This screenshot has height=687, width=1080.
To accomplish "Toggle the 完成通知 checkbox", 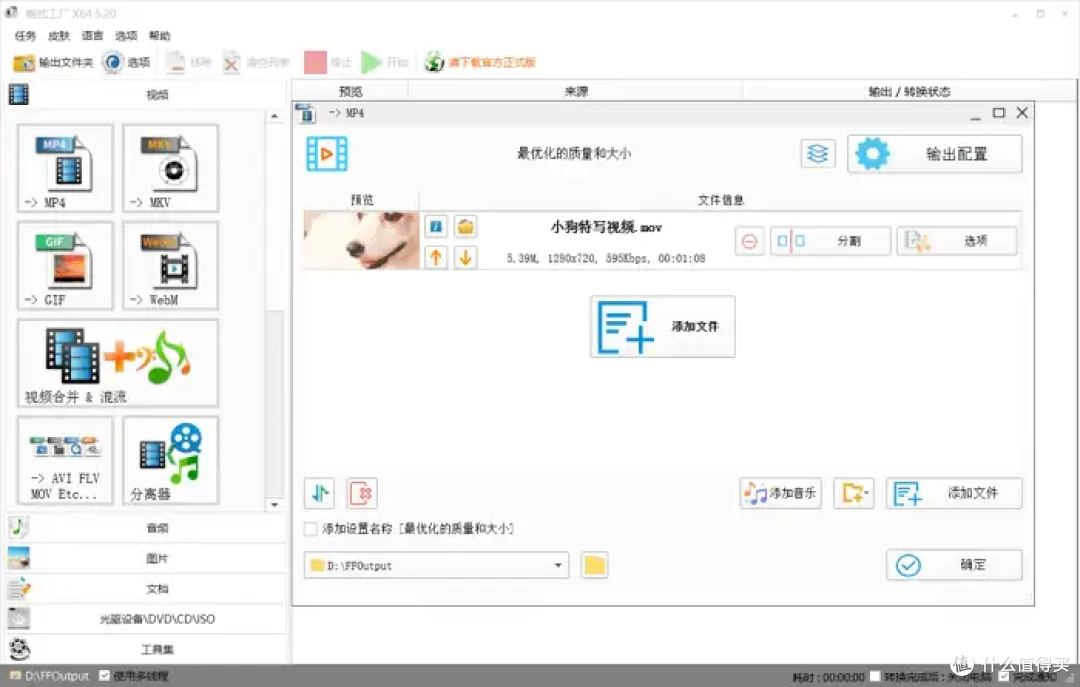I will pyautogui.click(x=1004, y=677).
